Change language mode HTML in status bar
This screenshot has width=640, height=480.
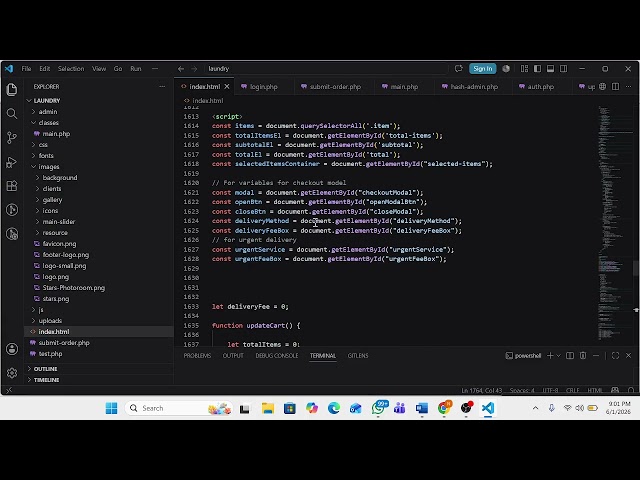[595, 390]
